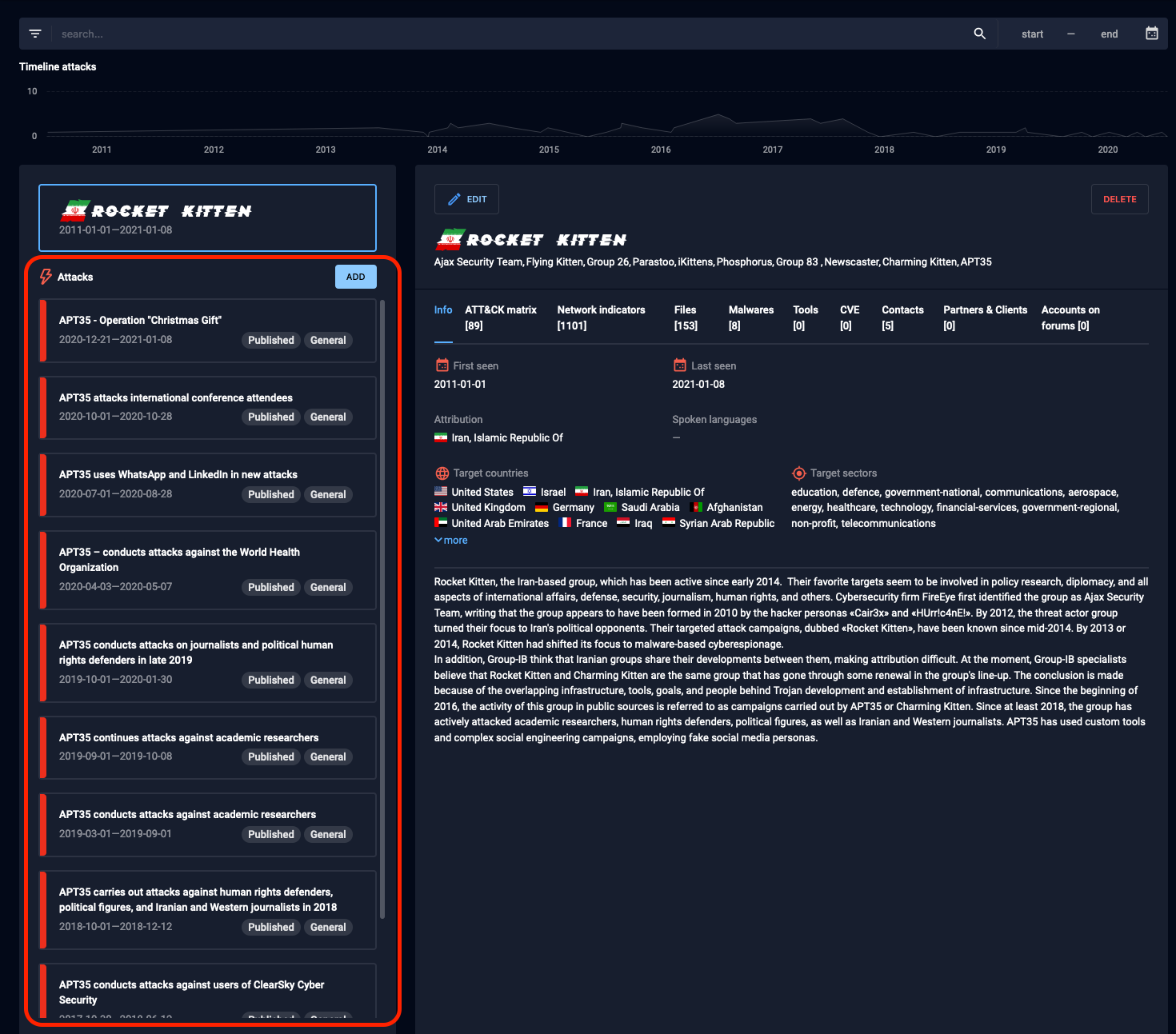Click the Target countries globe icon

[442, 473]
